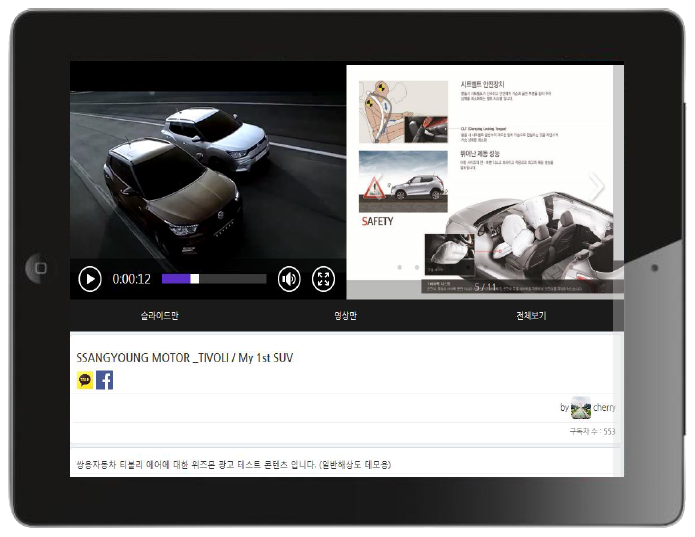Viewport: 695px width, 537px height.
Task: Click the 시트벨트 안전장치 heading
Action: pyautogui.click(x=482, y=84)
